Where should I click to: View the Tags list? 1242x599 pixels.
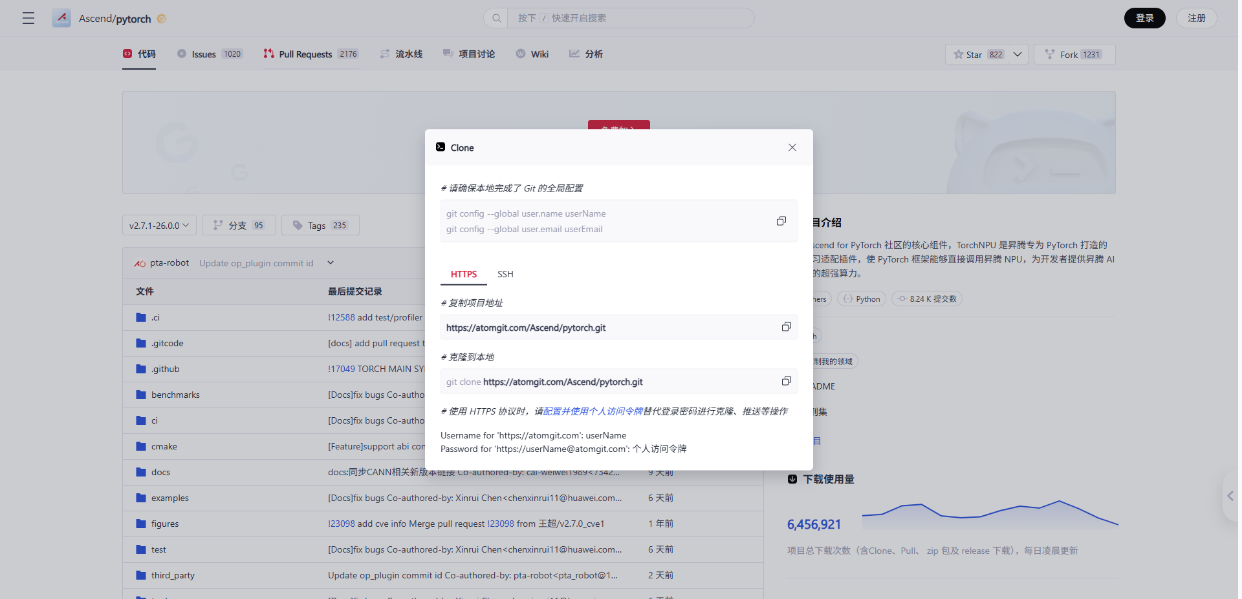320,225
